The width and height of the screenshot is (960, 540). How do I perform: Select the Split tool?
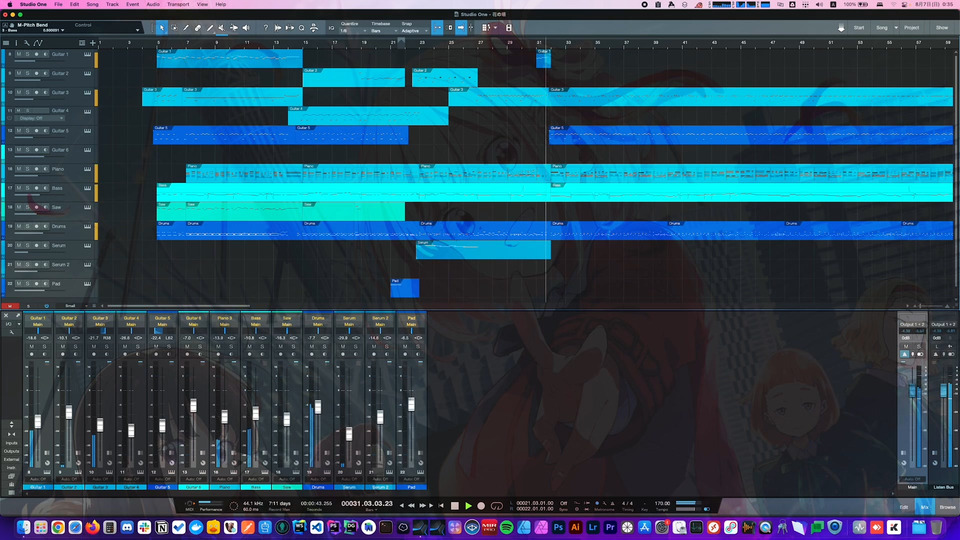186,28
